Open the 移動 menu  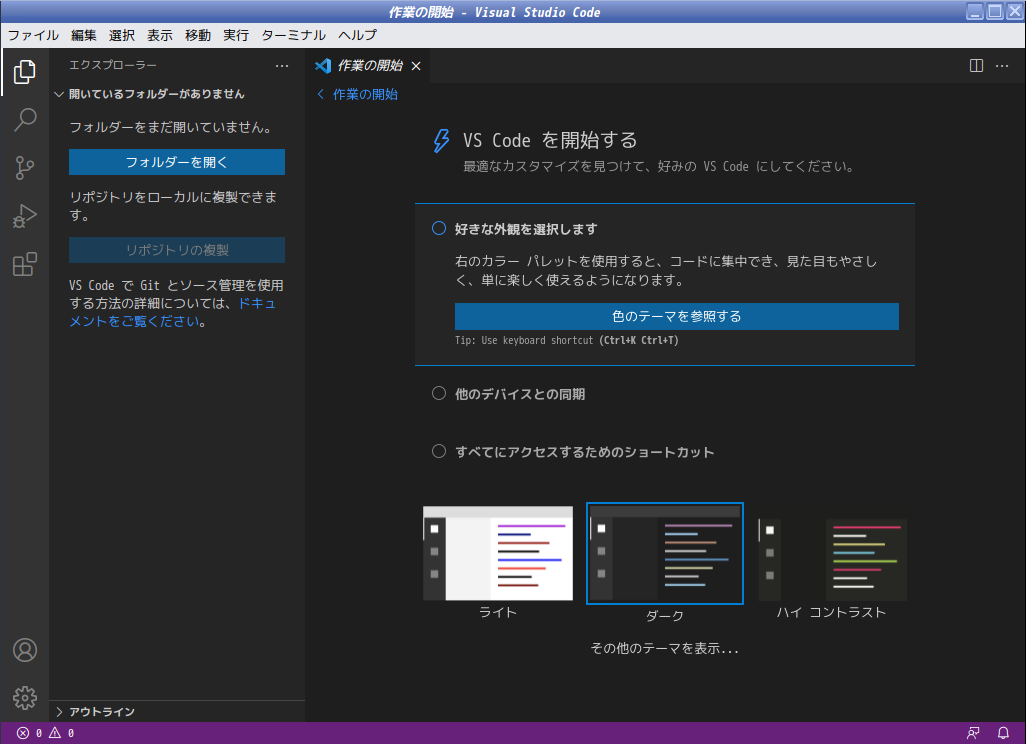pos(198,35)
